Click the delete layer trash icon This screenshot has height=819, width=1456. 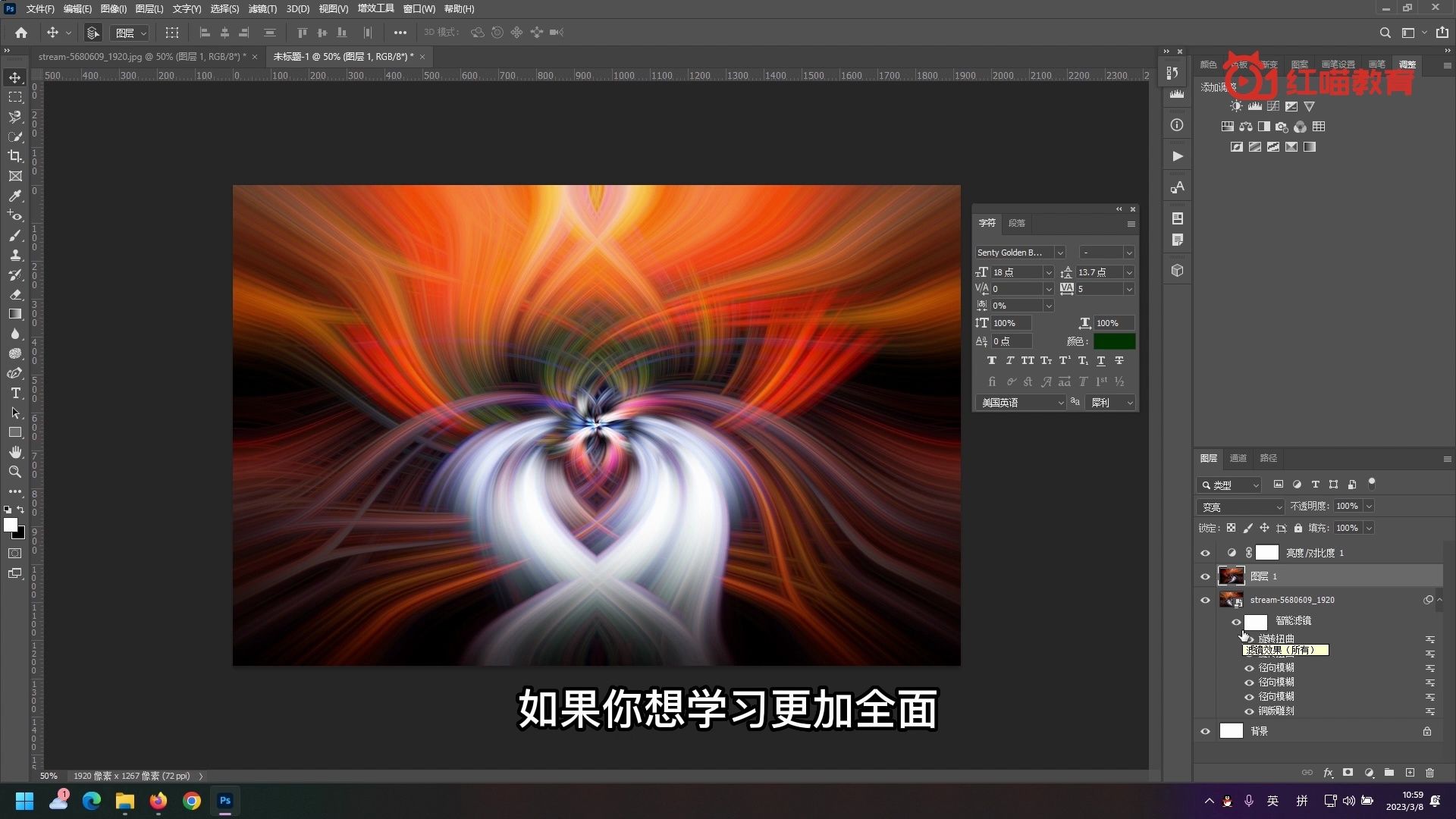(1429, 773)
